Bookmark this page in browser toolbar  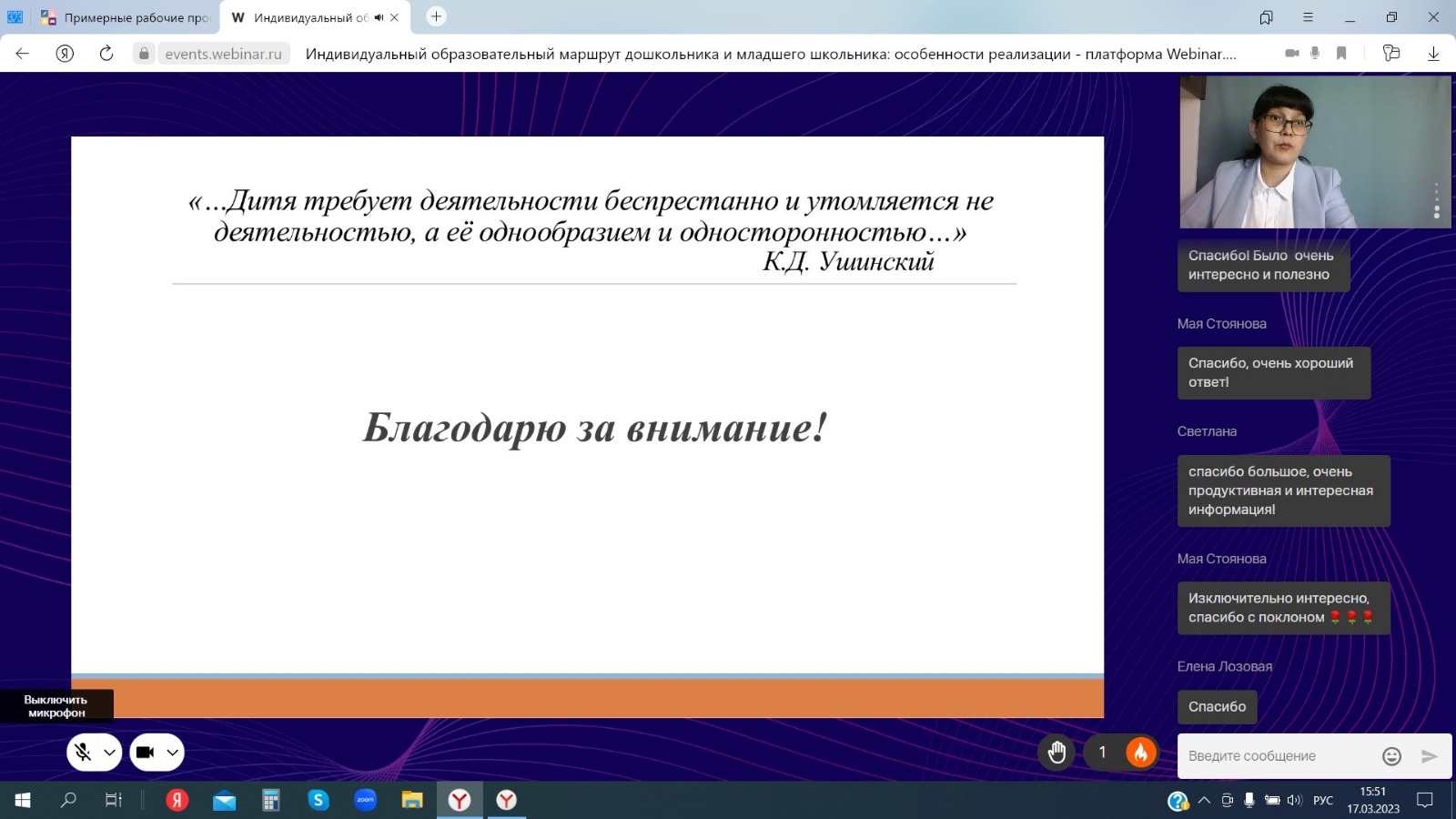point(1341,54)
